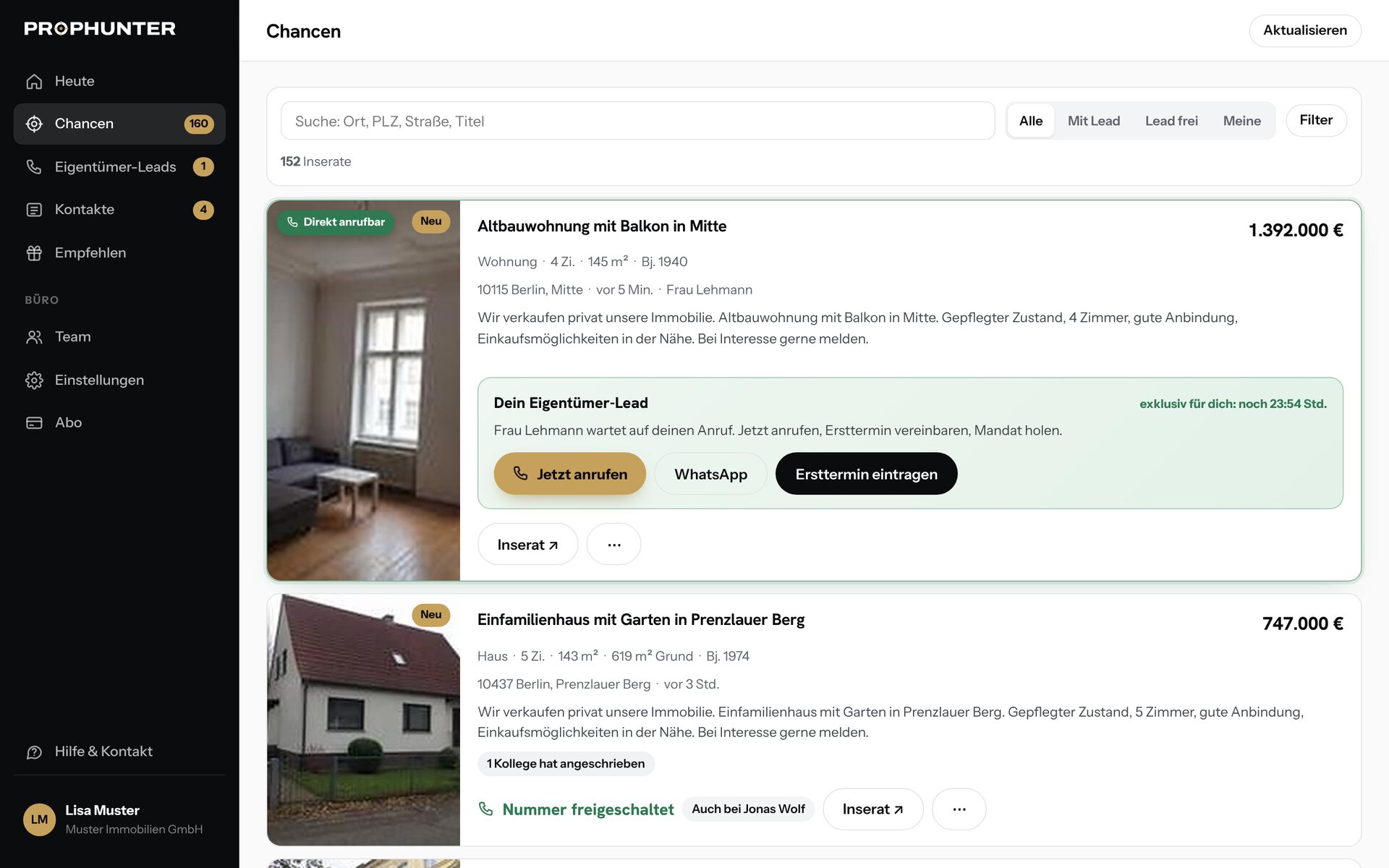Click the Eigentümer-Leads phone icon
Screen dimensions: 1389x868
pyautogui.click(x=34, y=167)
